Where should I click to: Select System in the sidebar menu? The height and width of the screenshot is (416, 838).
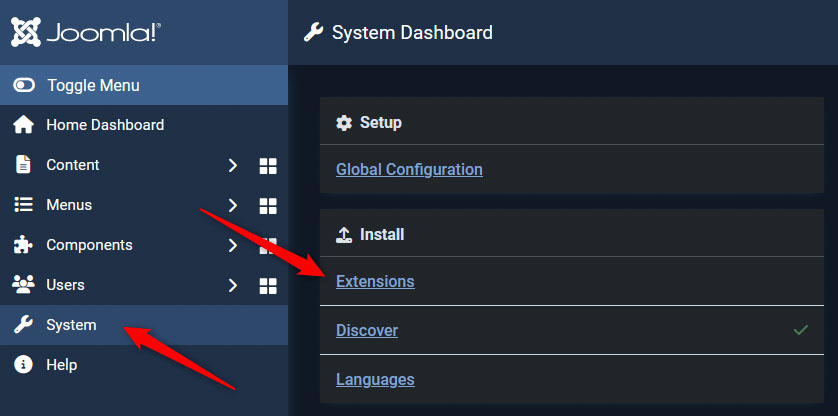pos(71,325)
